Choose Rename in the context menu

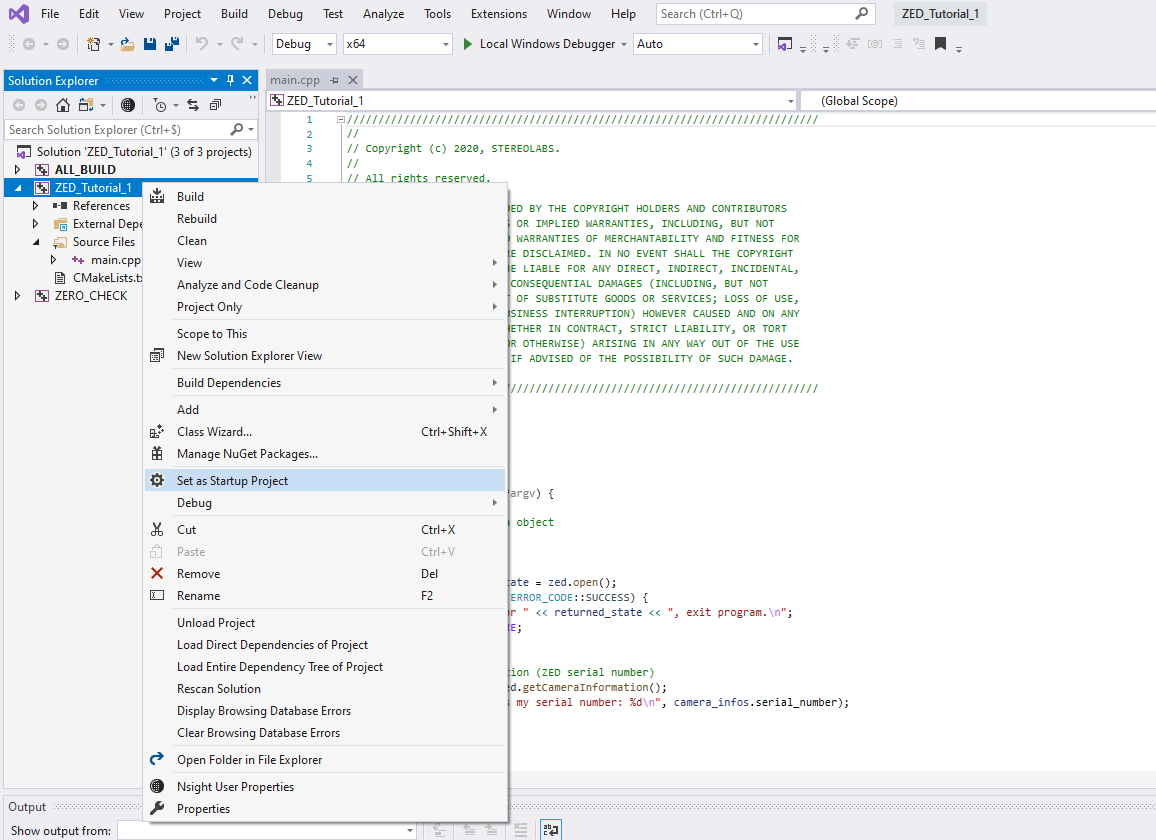pyautogui.click(x=325, y=596)
